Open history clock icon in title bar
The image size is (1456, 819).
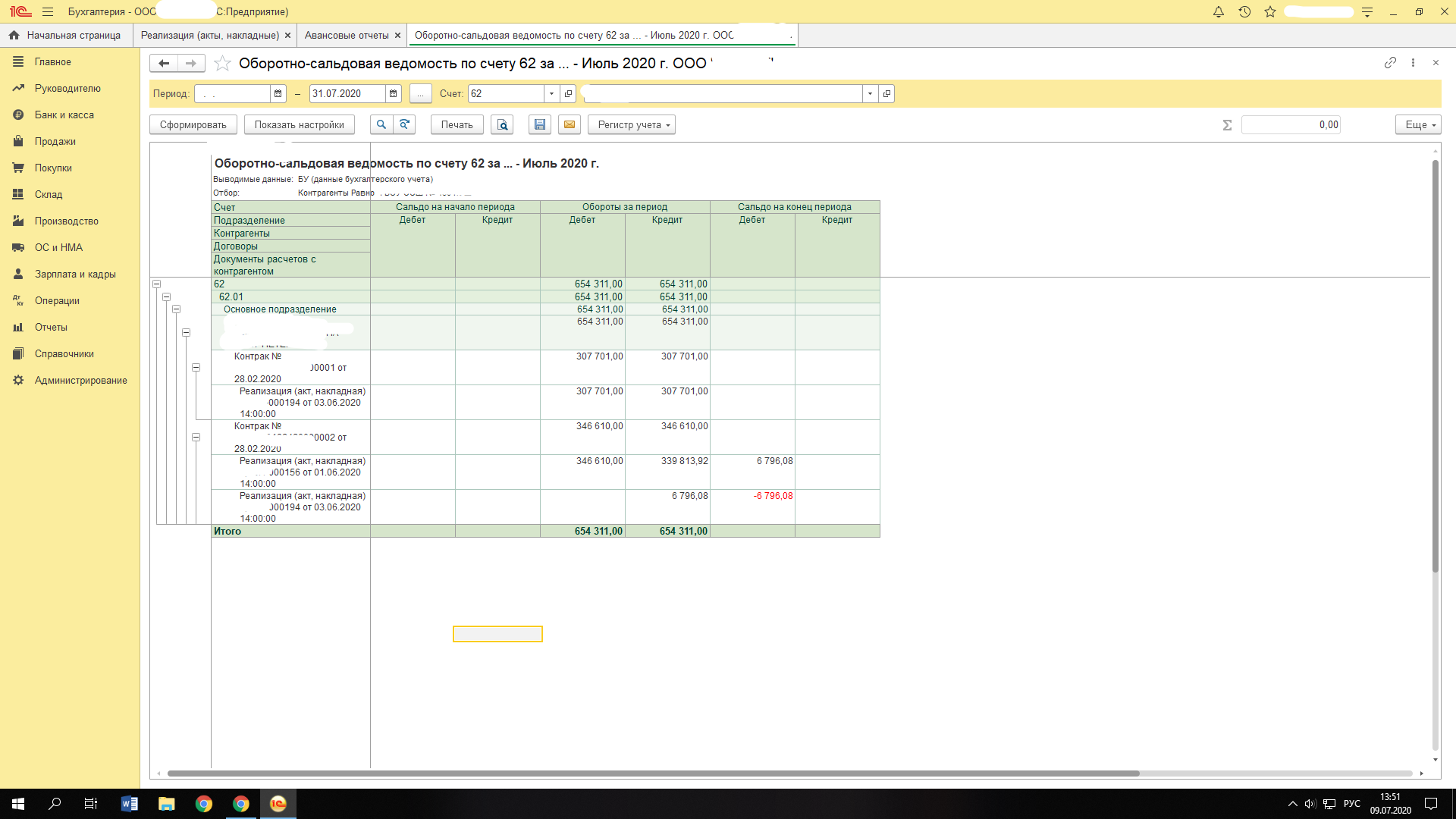pos(1244,12)
